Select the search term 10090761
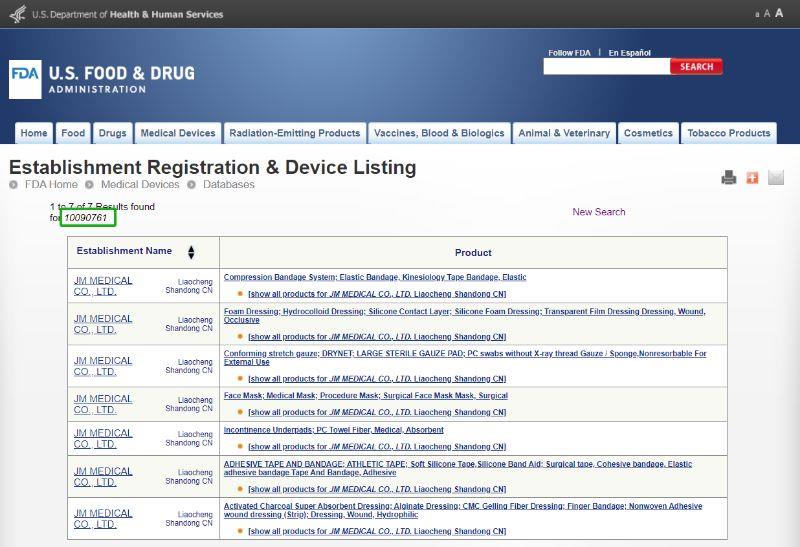This screenshot has height=547, width=800. tap(86, 218)
